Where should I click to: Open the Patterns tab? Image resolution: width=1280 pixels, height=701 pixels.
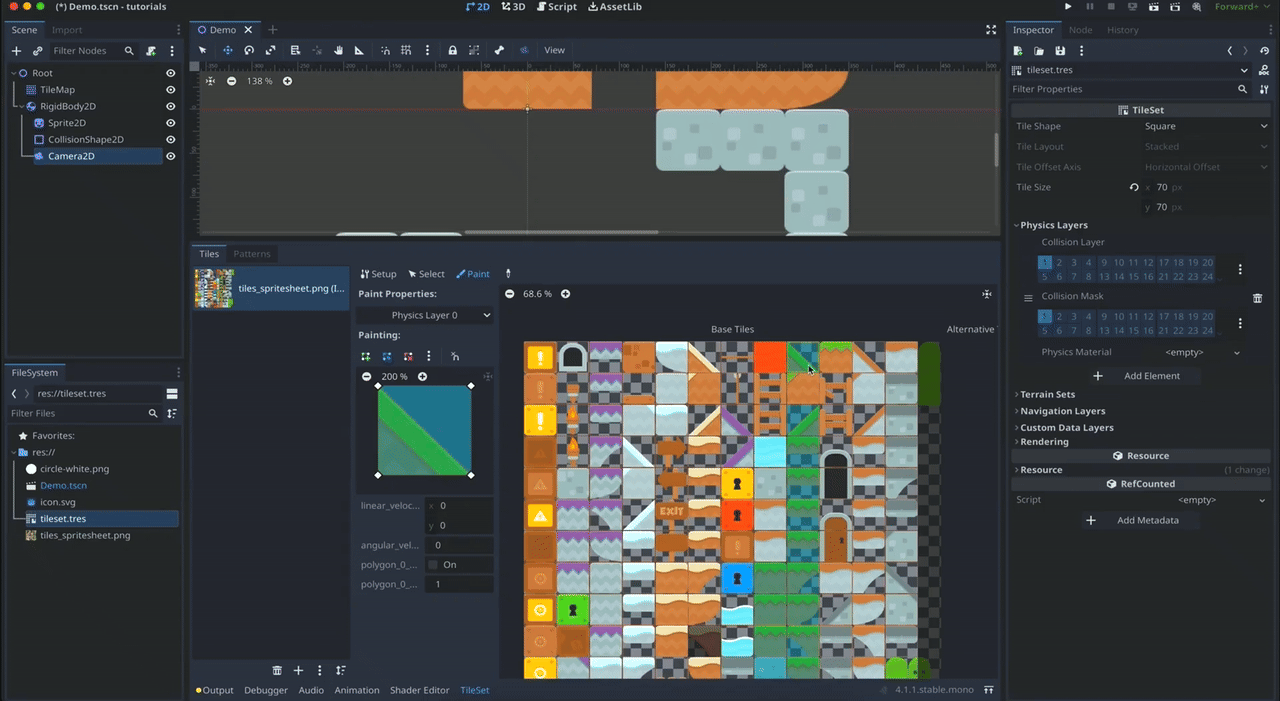click(252, 254)
